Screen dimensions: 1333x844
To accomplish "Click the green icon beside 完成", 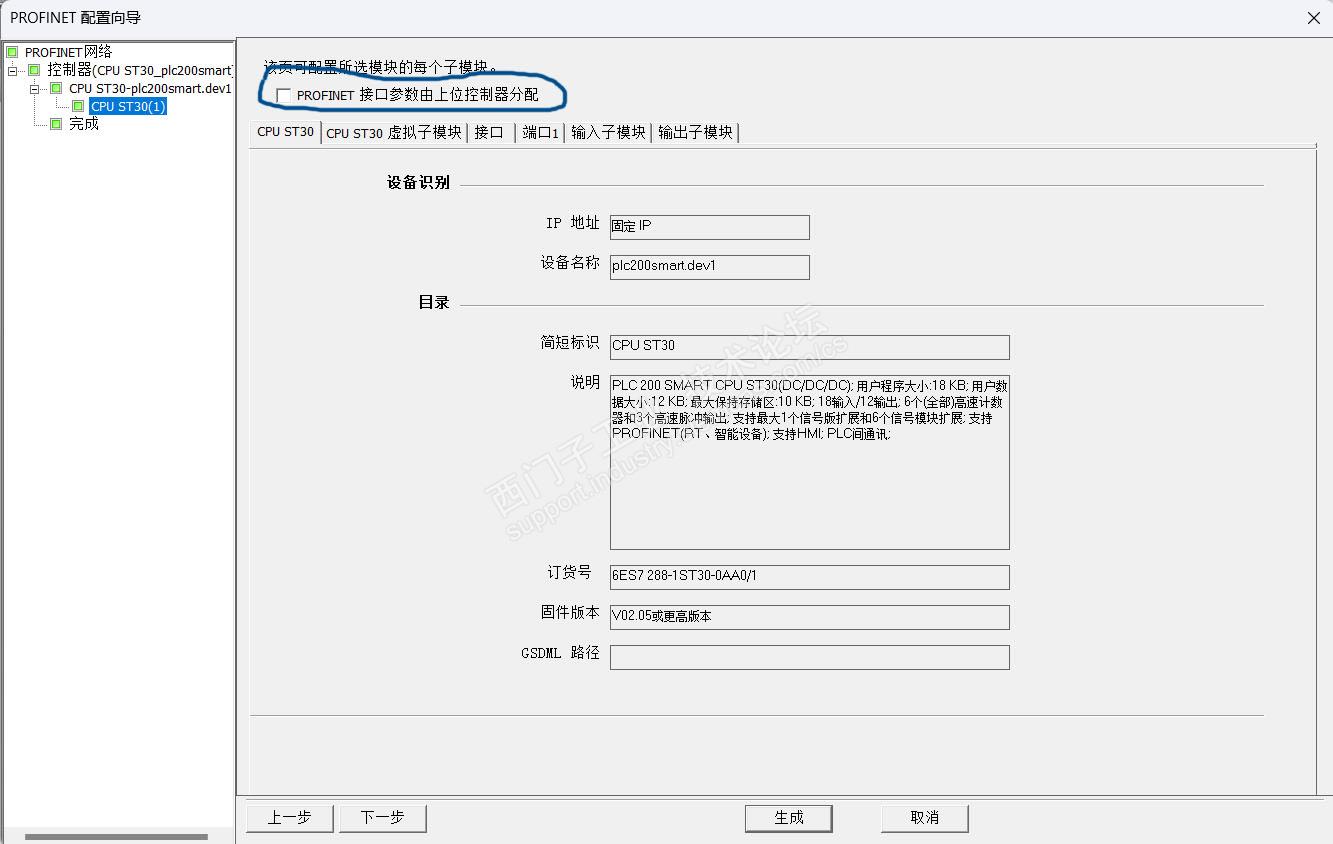I will [56, 124].
